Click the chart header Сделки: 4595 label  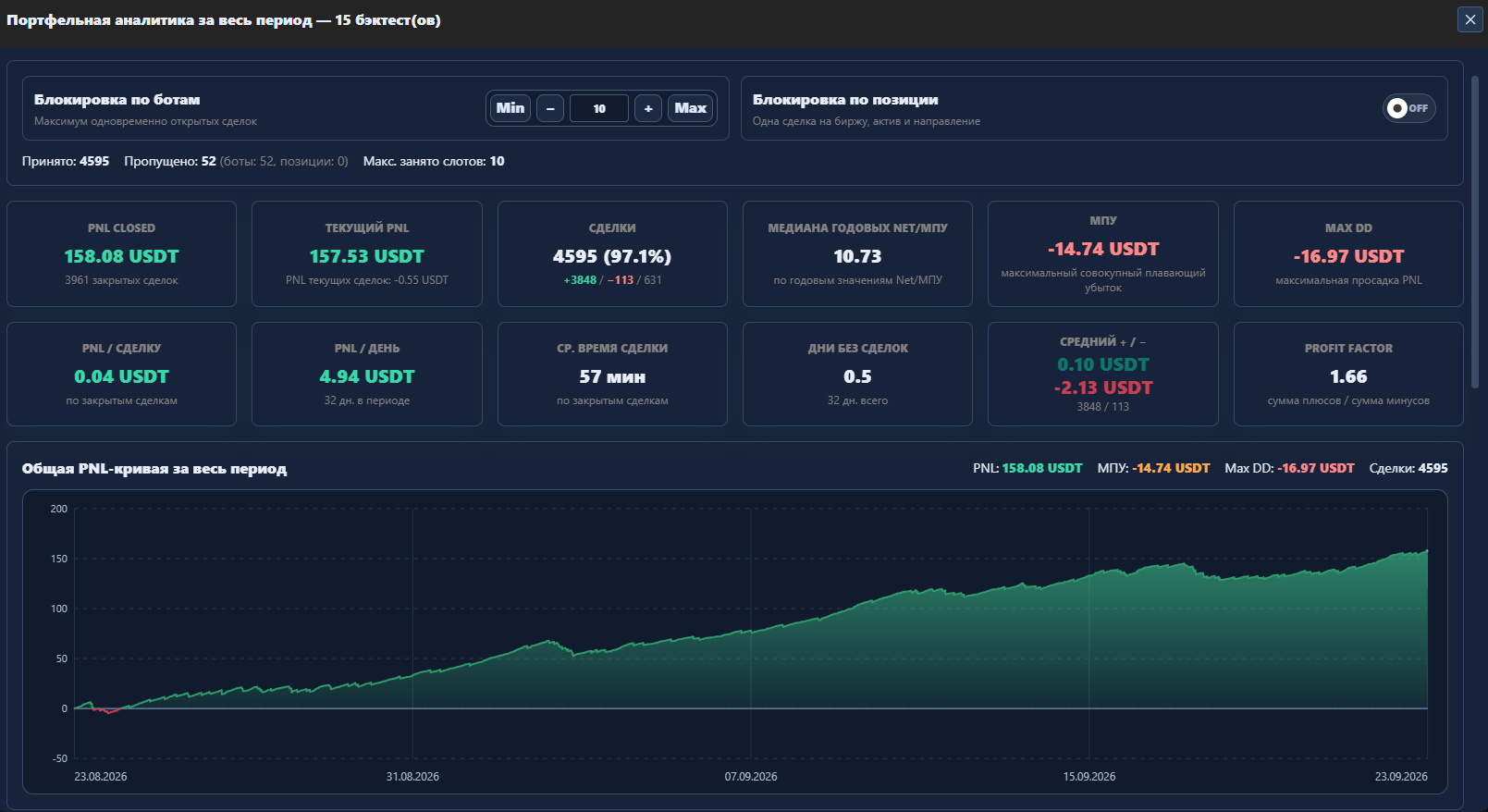click(x=1408, y=468)
